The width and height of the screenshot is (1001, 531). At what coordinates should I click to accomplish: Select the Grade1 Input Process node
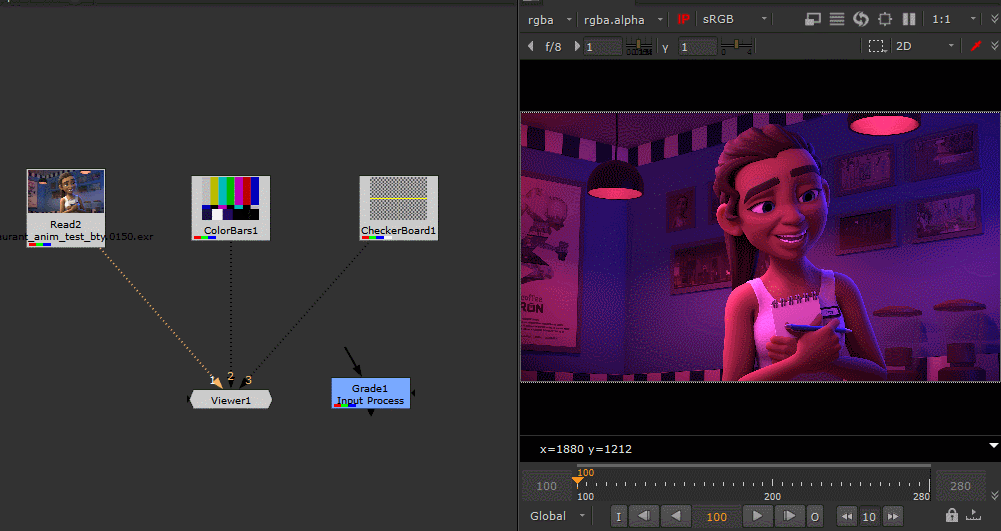370,394
